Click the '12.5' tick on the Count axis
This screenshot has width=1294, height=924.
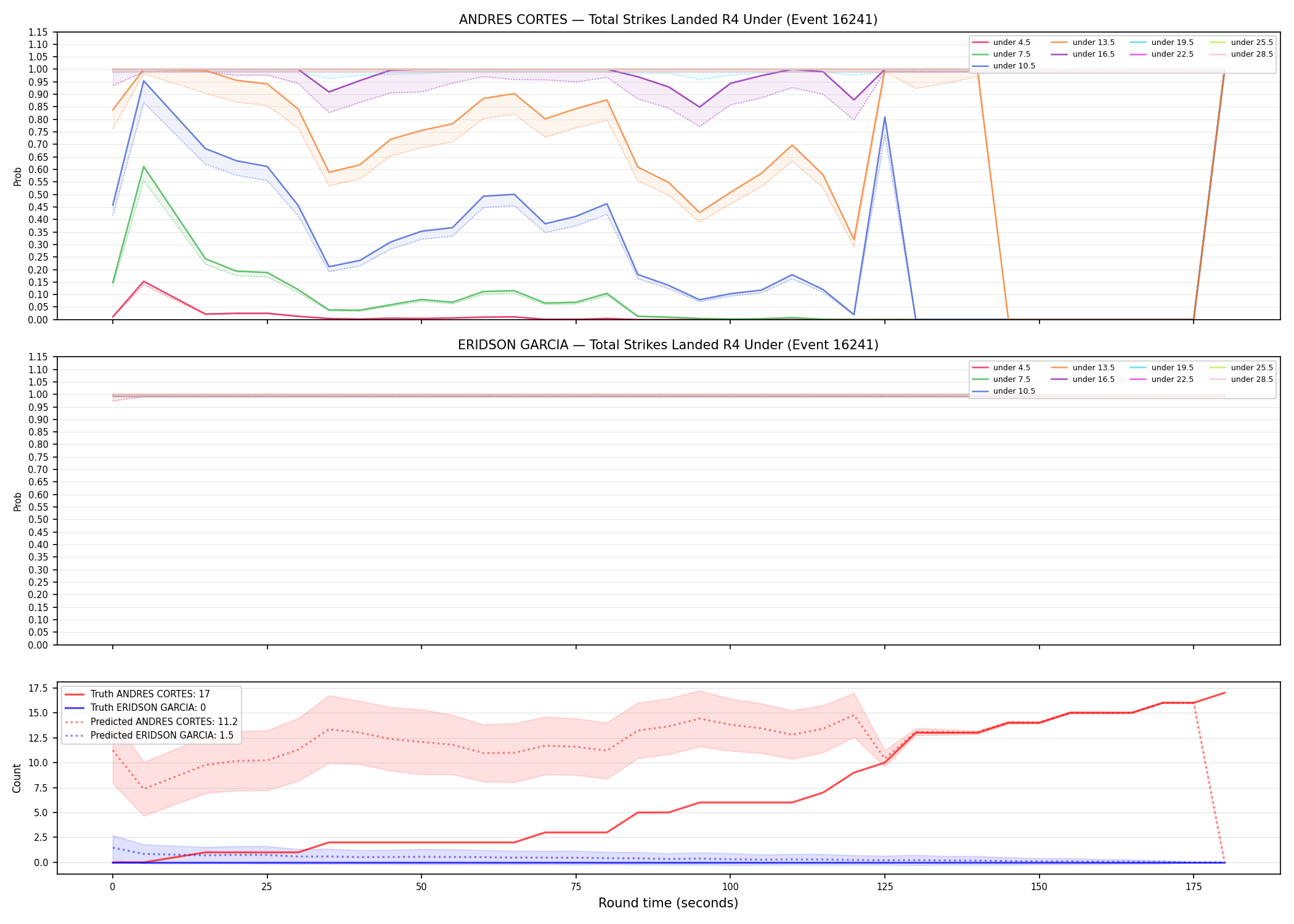pos(39,738)
